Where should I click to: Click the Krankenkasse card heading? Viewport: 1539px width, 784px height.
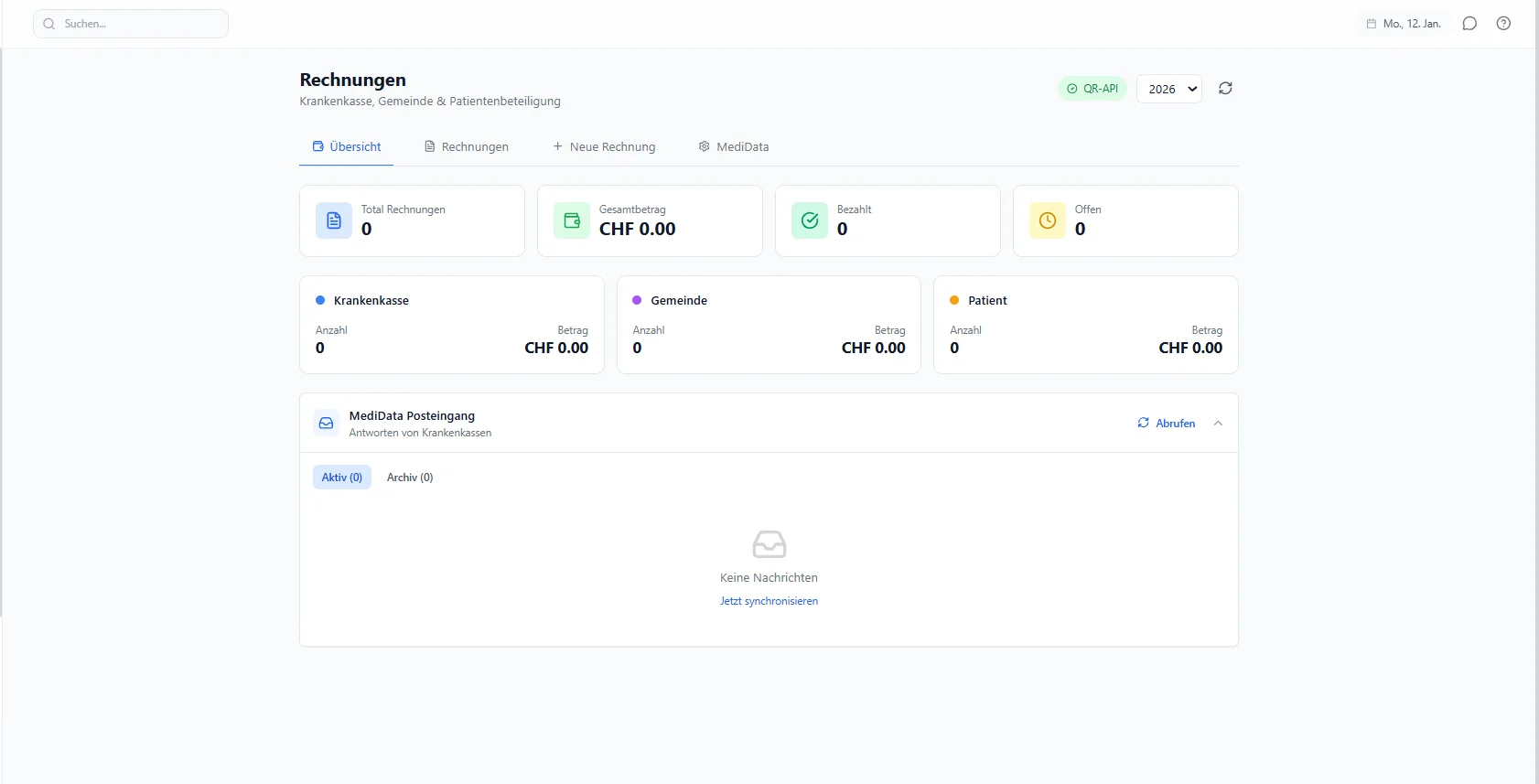(371, 300)
